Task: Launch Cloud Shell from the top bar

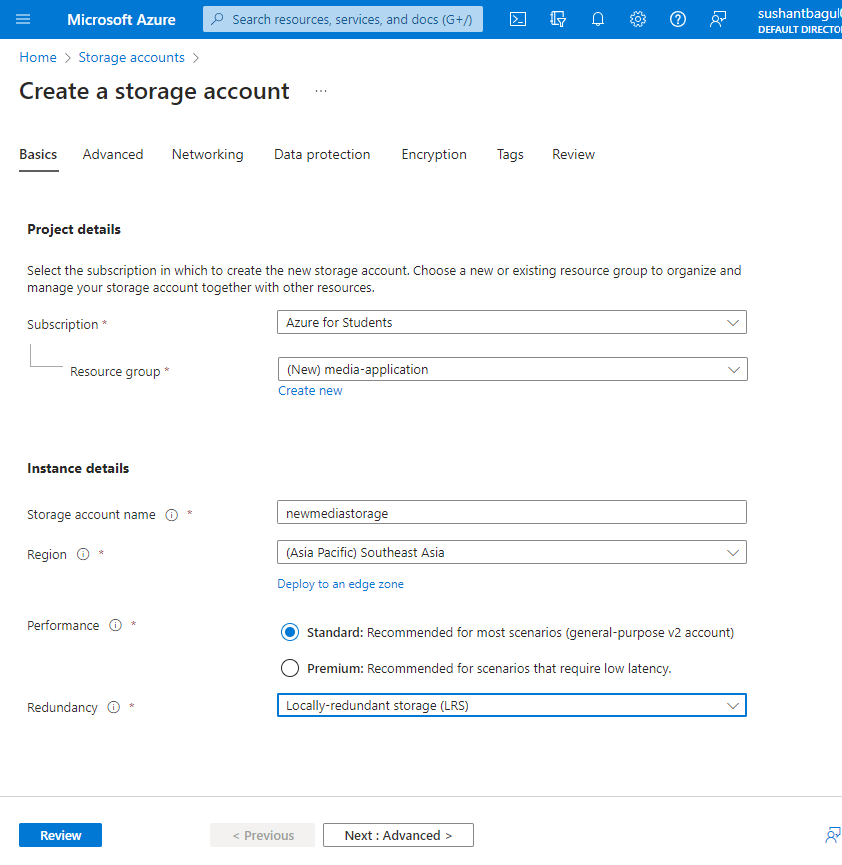Action: point(518,19)
